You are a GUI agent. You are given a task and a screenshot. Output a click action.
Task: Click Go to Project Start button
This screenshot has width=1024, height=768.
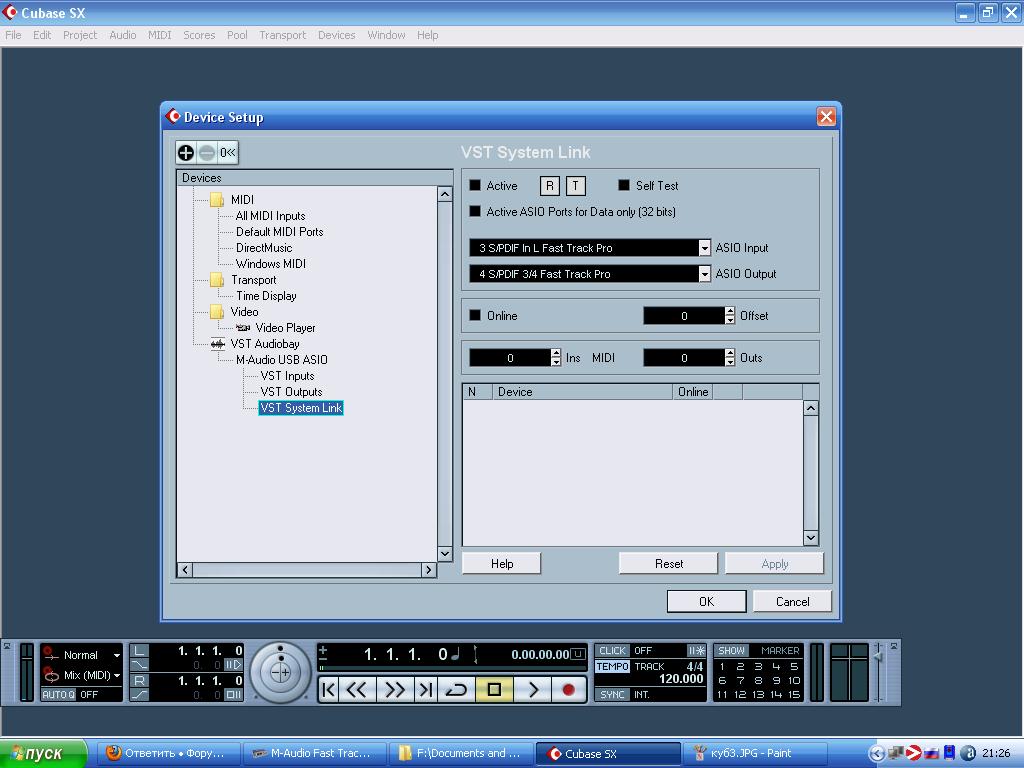pos(329,689)
